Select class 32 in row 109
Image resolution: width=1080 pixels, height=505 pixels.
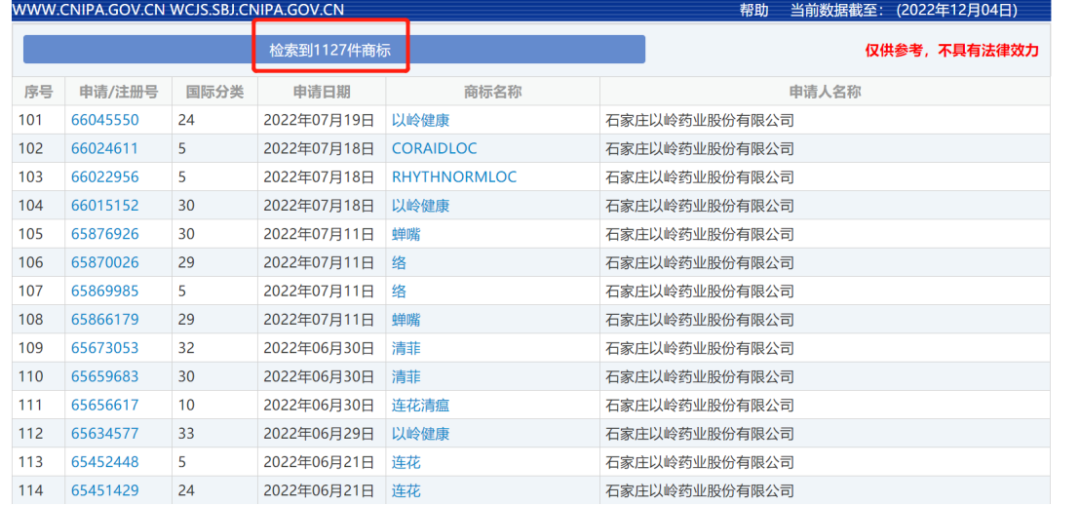[x=186, y=349]
